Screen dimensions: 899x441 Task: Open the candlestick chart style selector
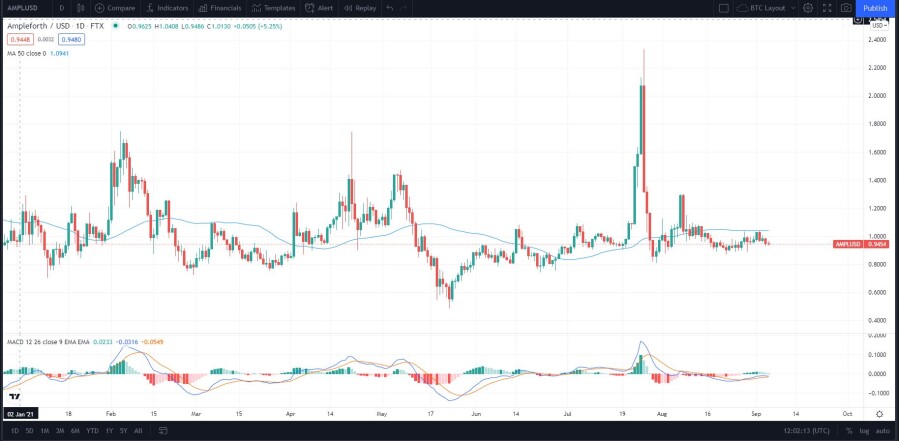[x=81, y=8]
